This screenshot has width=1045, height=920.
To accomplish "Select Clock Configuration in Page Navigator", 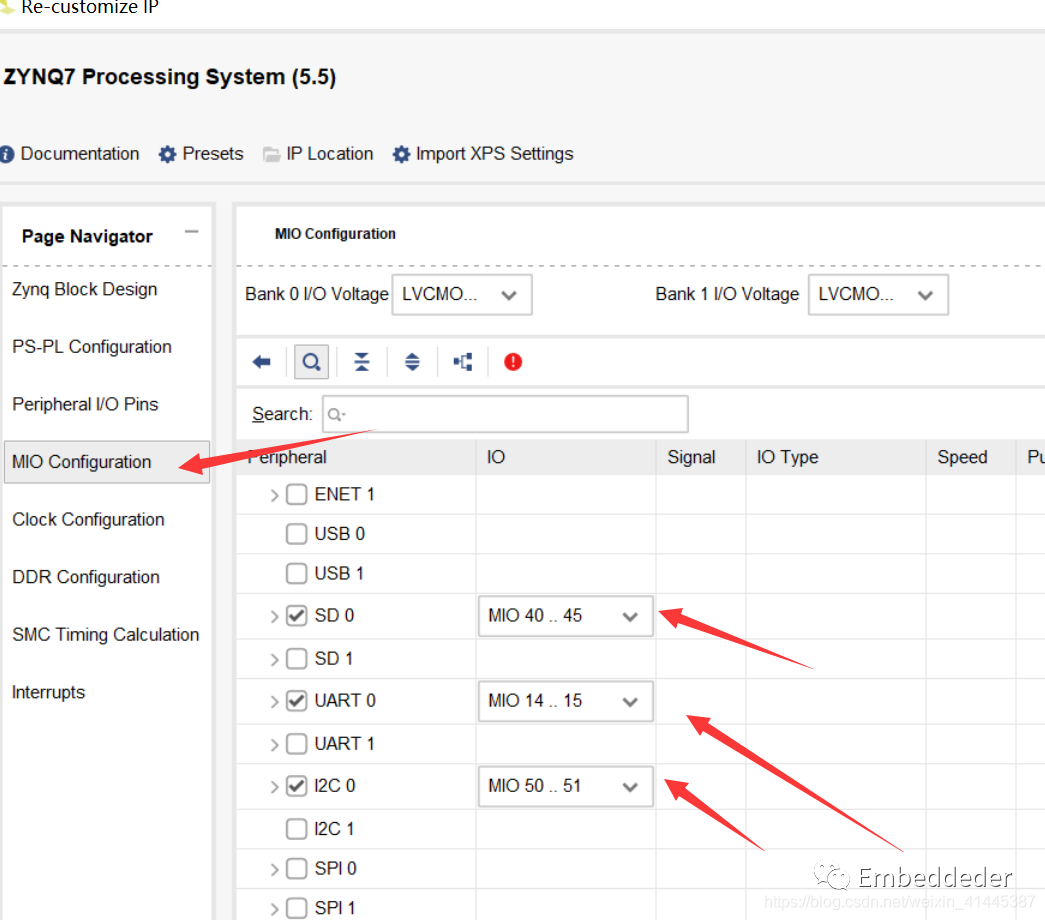I will tap(88, 520).
